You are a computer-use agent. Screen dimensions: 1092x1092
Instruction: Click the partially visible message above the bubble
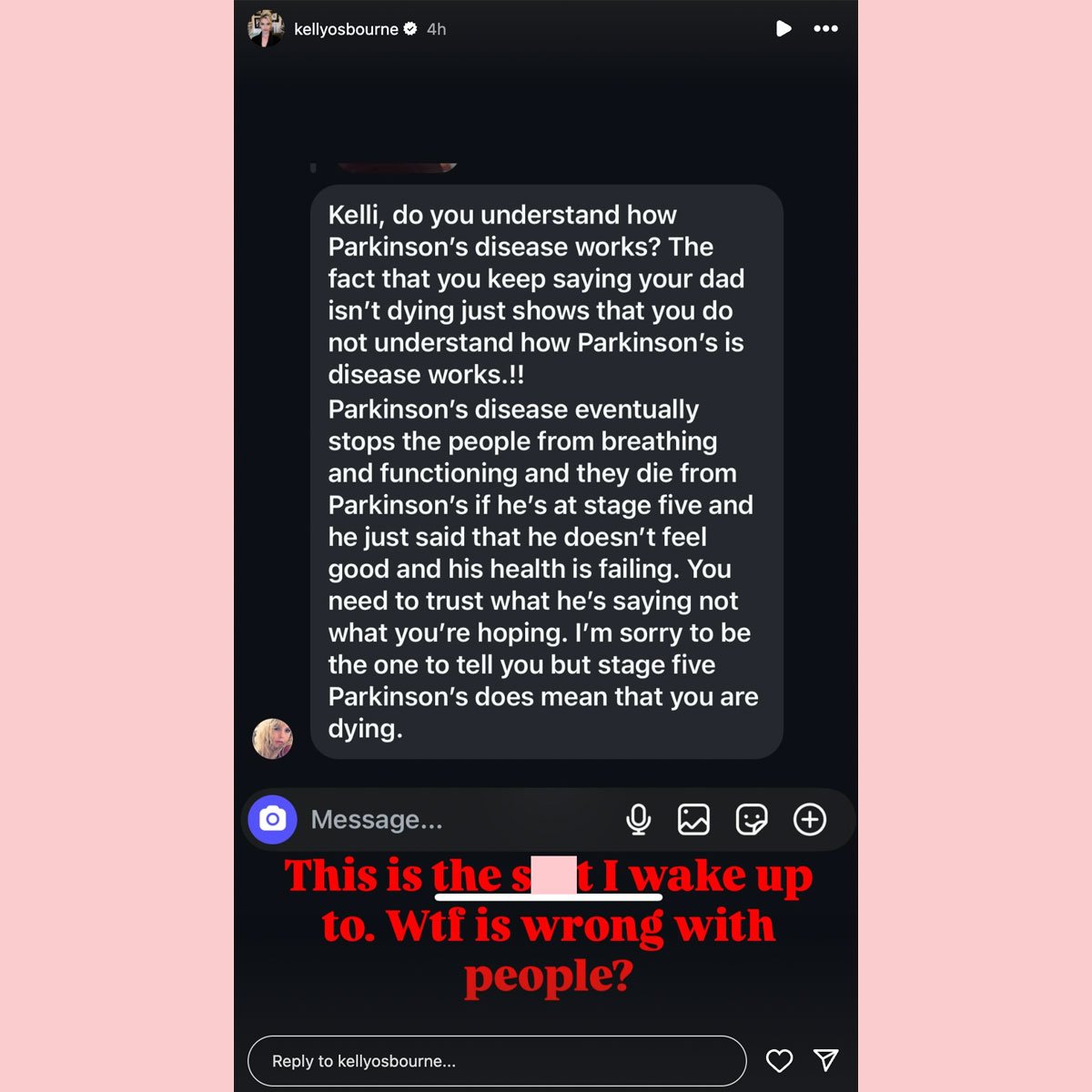[x=397, y=167]
